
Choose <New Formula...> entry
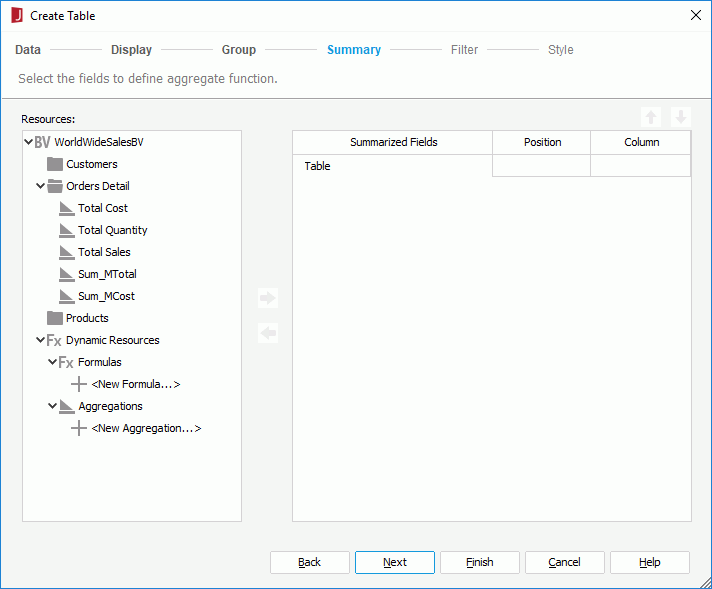(136, 384)
